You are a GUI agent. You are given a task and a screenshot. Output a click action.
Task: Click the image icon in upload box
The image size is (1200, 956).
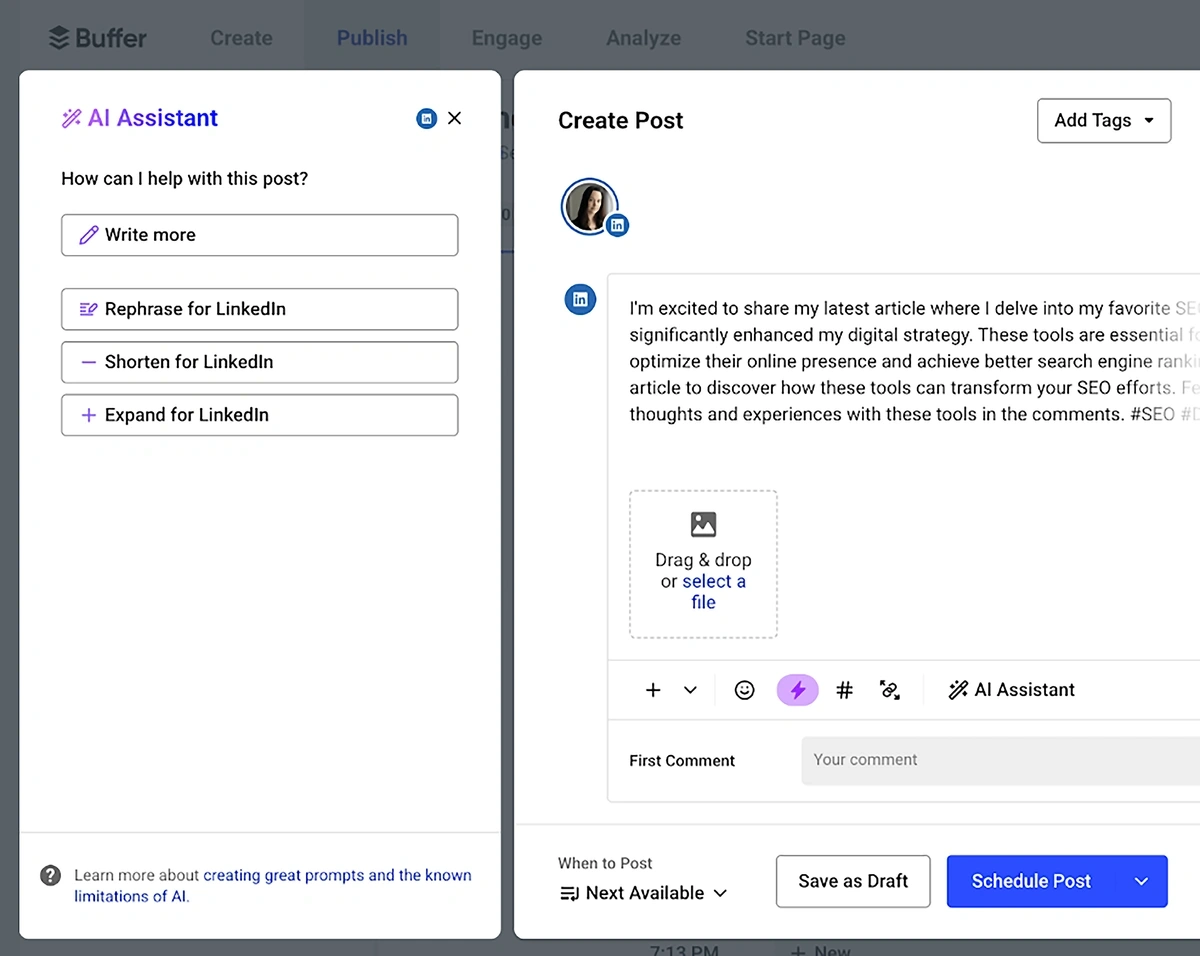click(704, 524)
